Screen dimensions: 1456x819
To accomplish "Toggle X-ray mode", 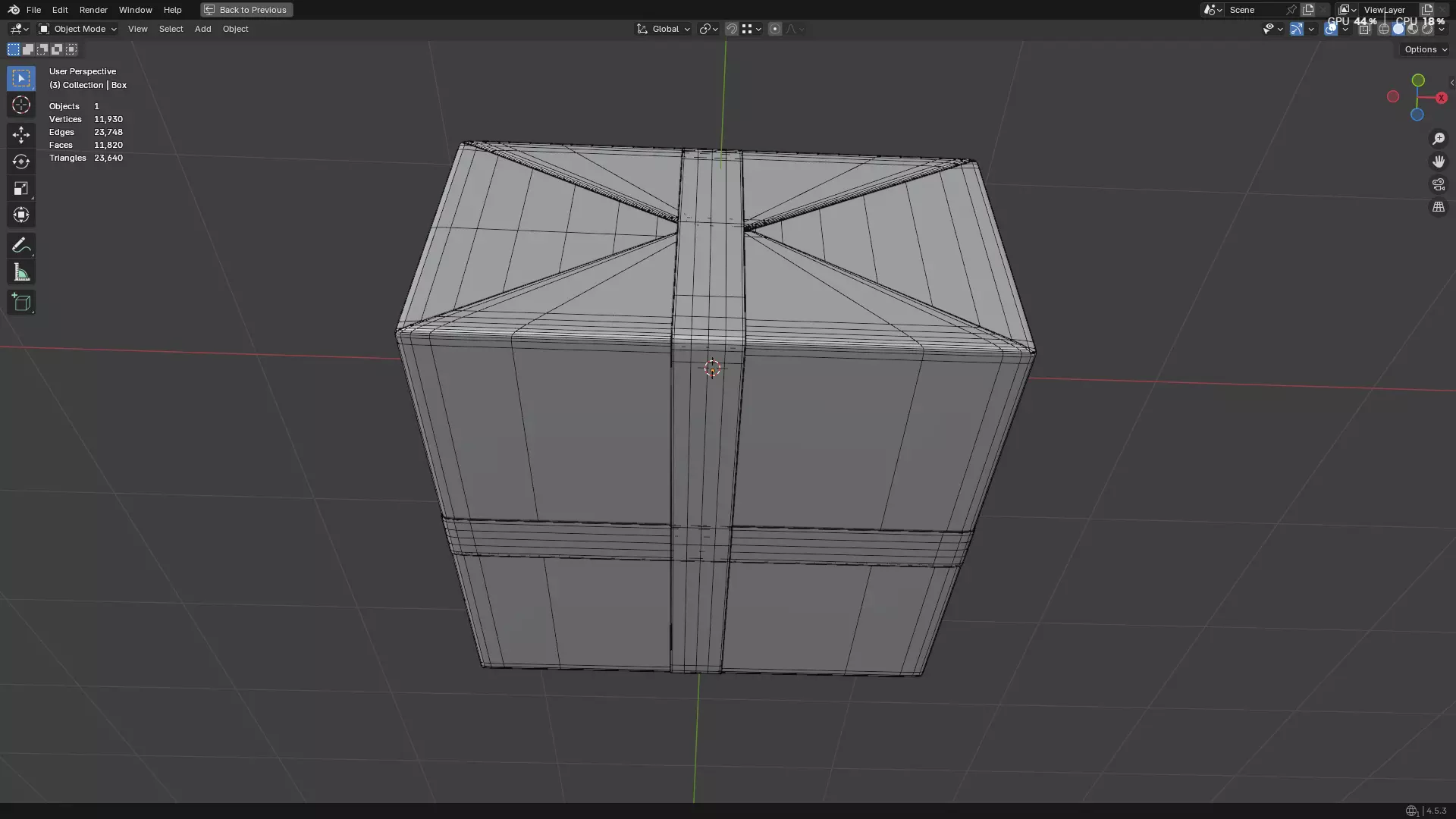I will [1364, 29].
